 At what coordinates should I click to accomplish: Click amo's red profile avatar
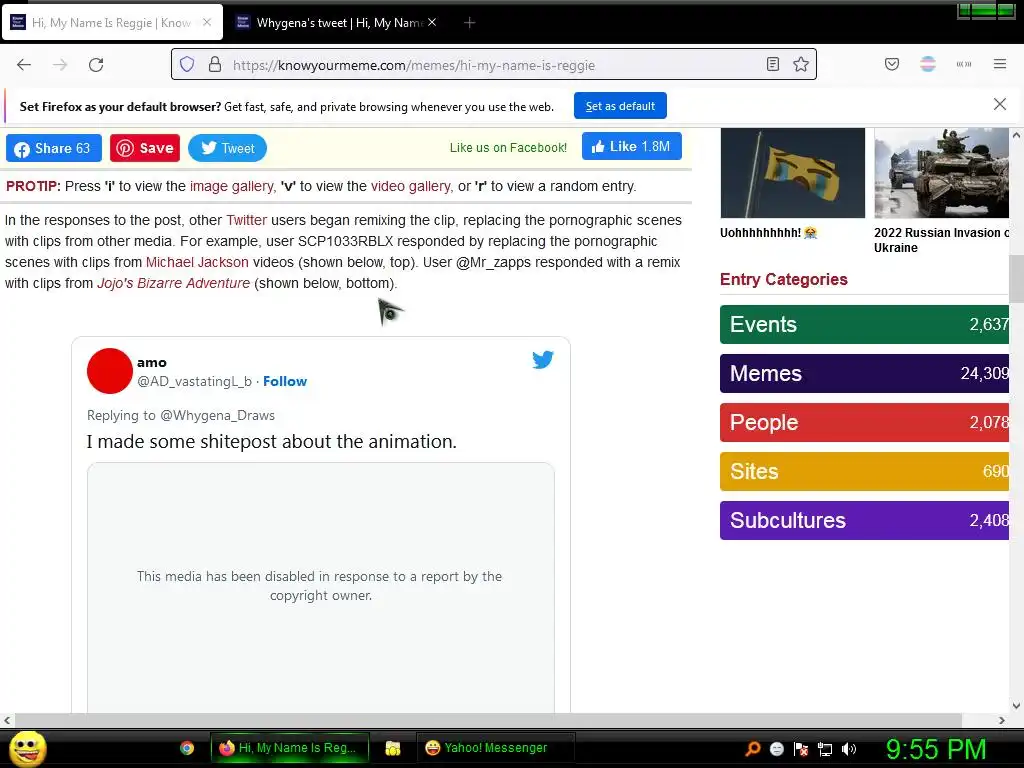[110, 371]
